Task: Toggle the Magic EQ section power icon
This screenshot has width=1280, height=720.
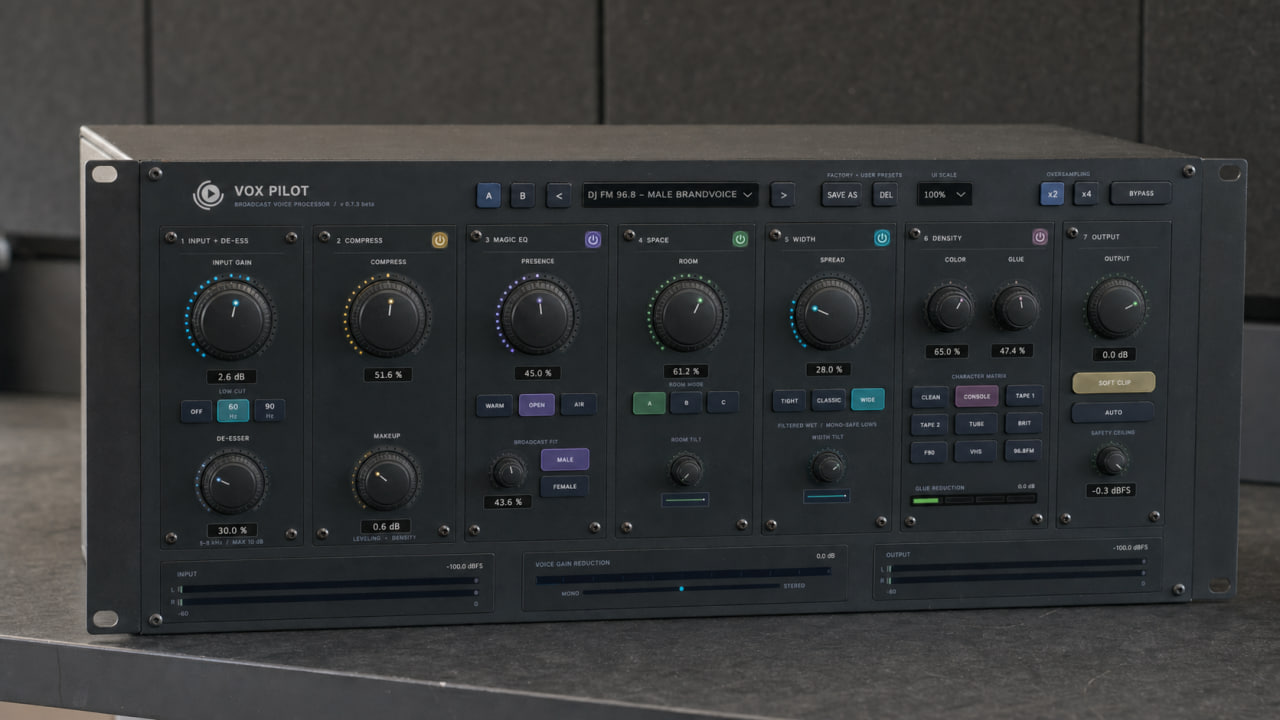Action: (x=593, y=240)
